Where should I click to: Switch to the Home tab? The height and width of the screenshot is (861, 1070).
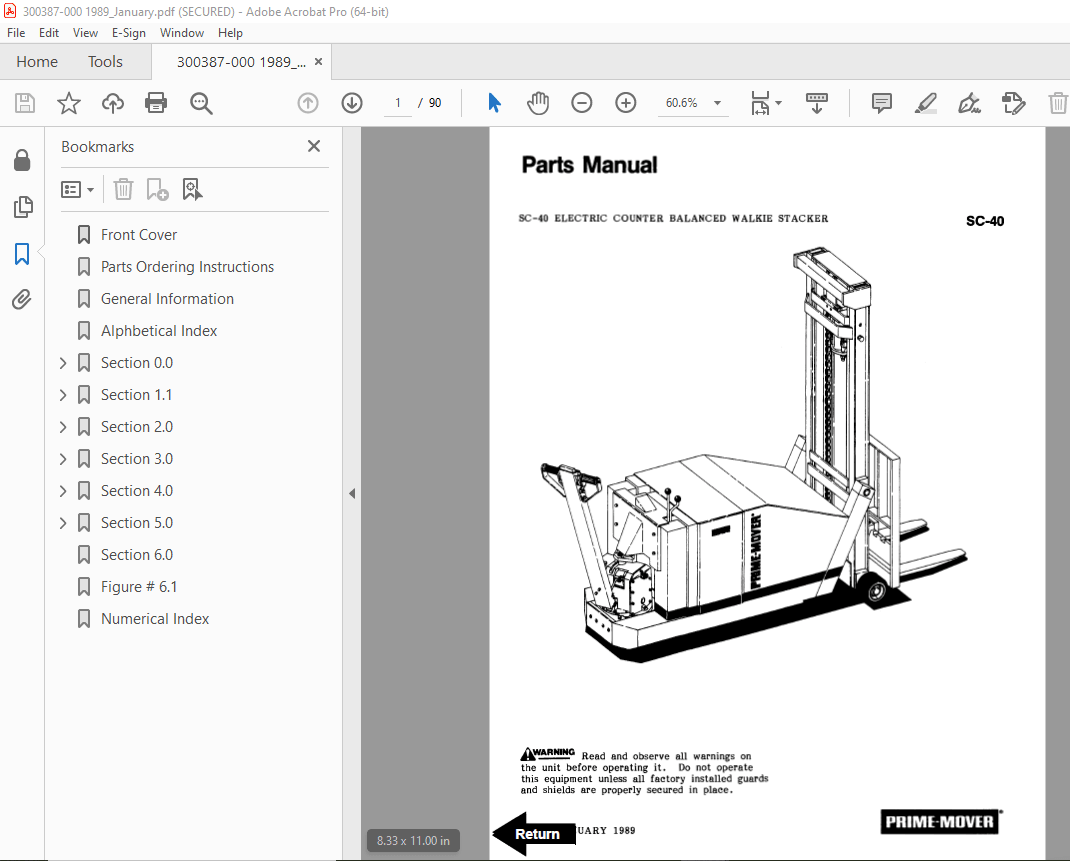point(37,61)
